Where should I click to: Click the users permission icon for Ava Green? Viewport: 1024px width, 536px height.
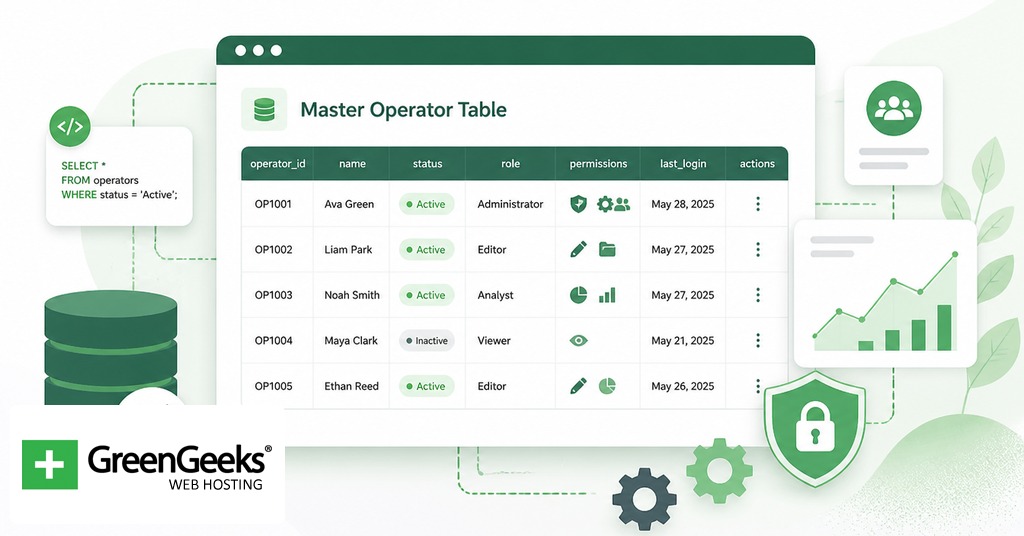click(622, 204)
